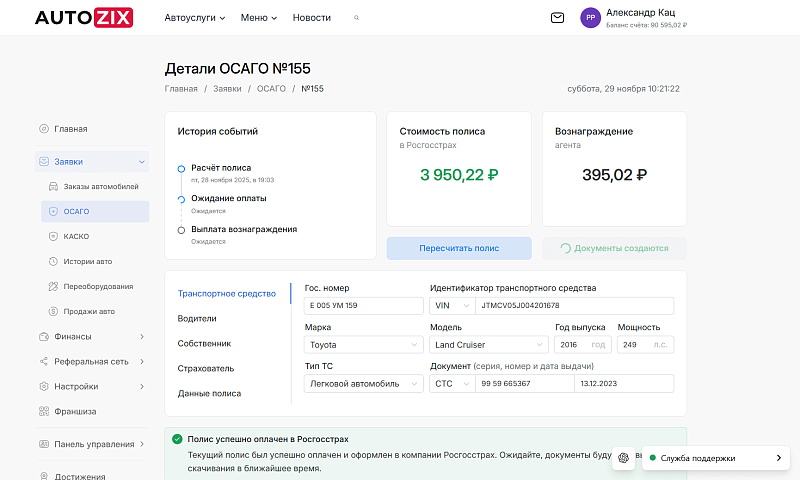The width and height of the screenshot is (800, 480).
Task: Open the Модель Land Cruiser dropdown
Action: click(489, 345)
